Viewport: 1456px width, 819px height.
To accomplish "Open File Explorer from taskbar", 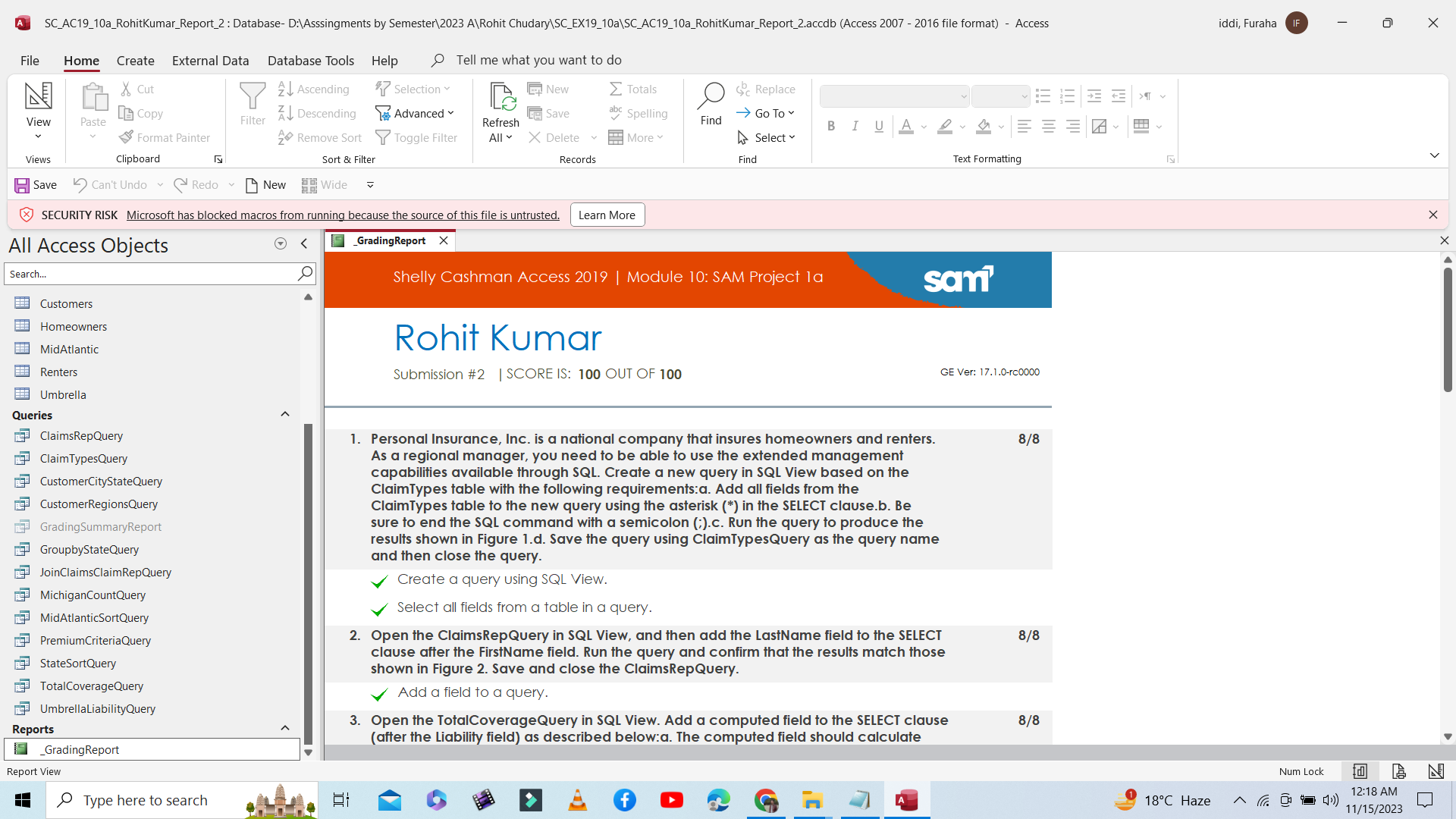I will pyautogui.click(x=813, y=800).
